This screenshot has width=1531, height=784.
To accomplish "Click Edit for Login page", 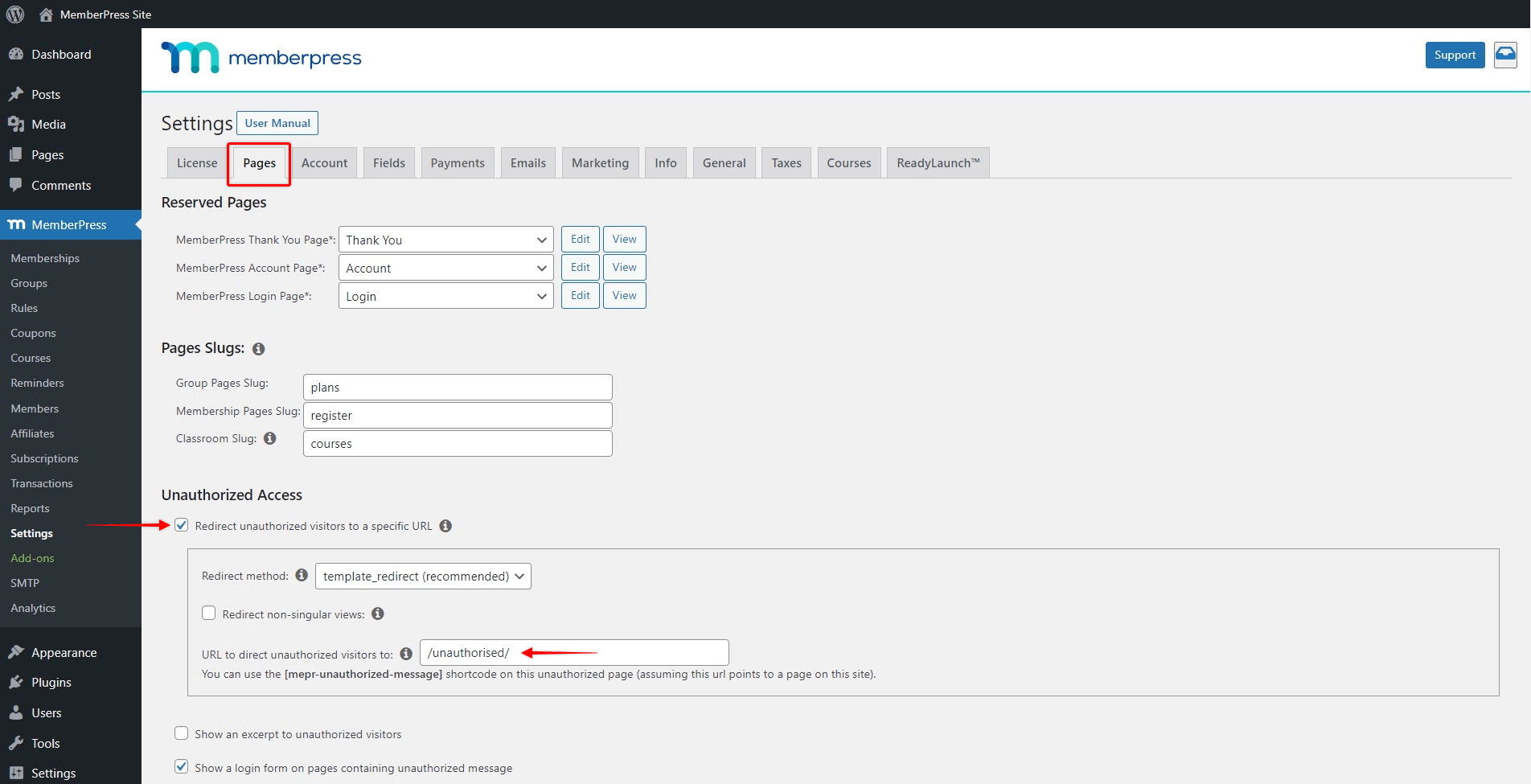I will pos(581,295).
